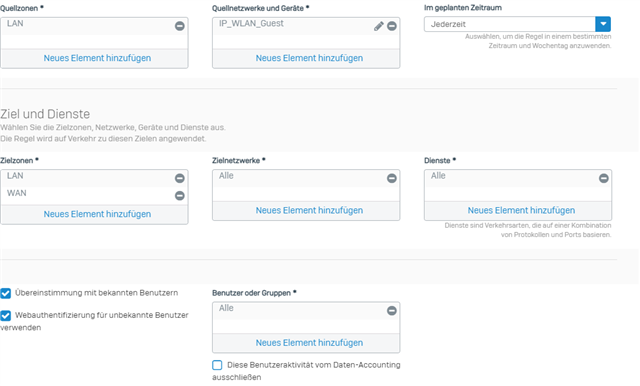640x386 pixels.
Task: Add new element to Quellzonen
Action: [x=97, y=58]
